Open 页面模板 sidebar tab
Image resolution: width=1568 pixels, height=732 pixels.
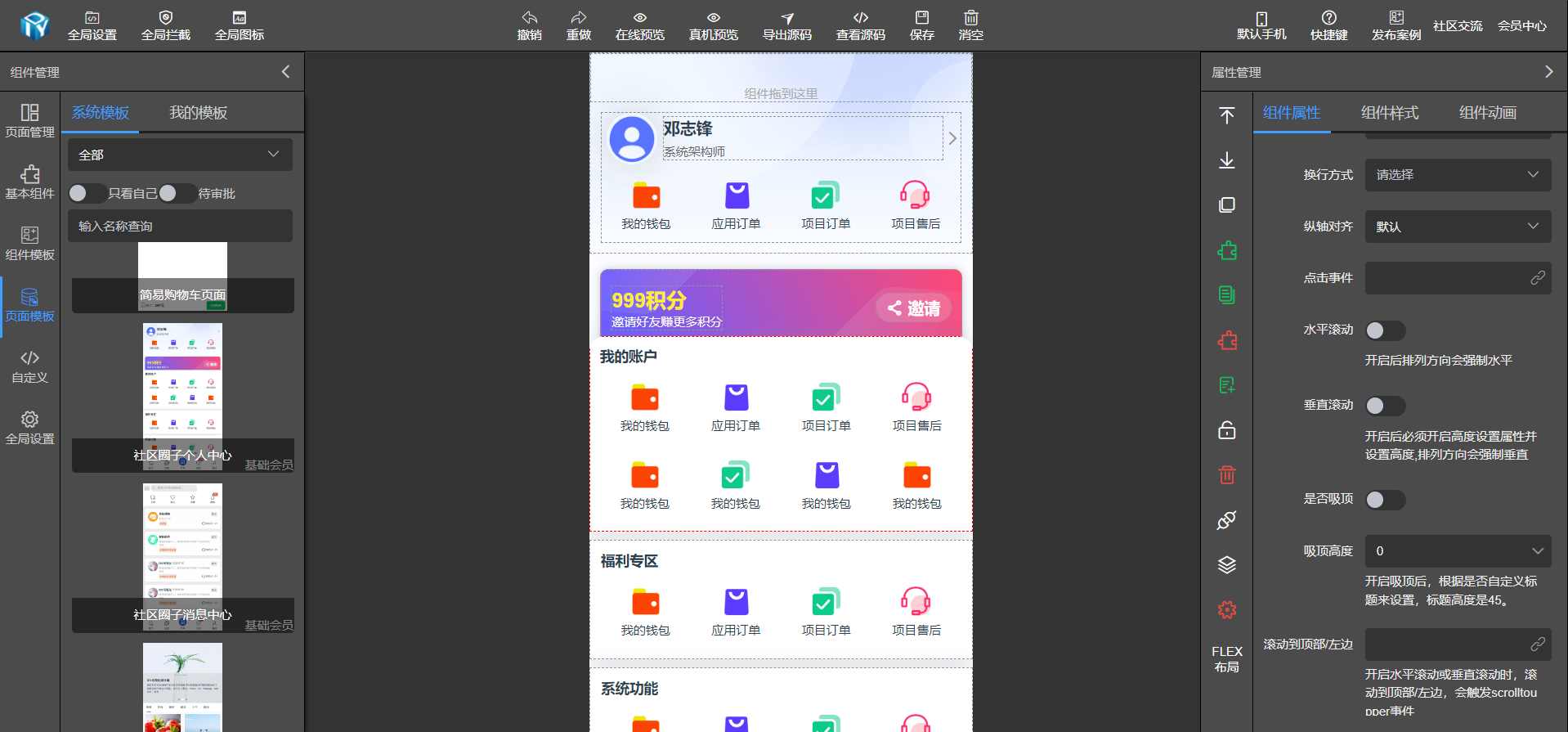pos(30,305)
